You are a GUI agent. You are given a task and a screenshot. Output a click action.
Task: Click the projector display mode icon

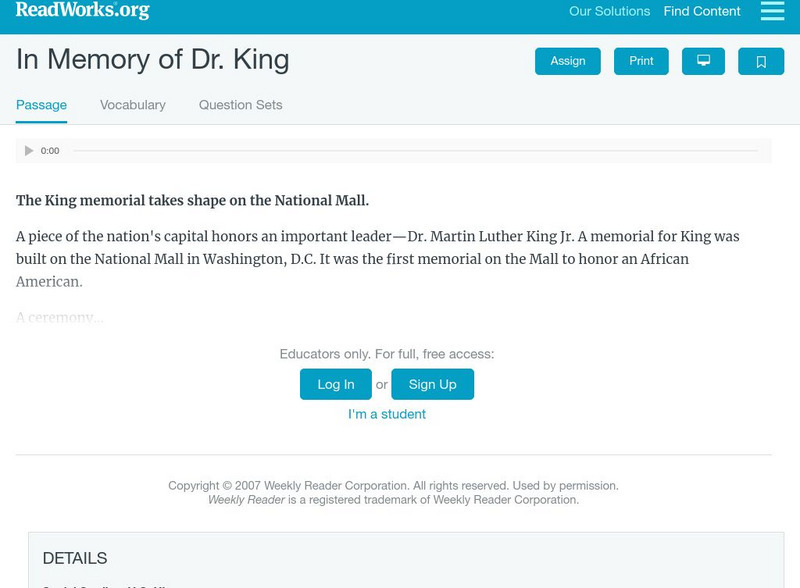703,61
